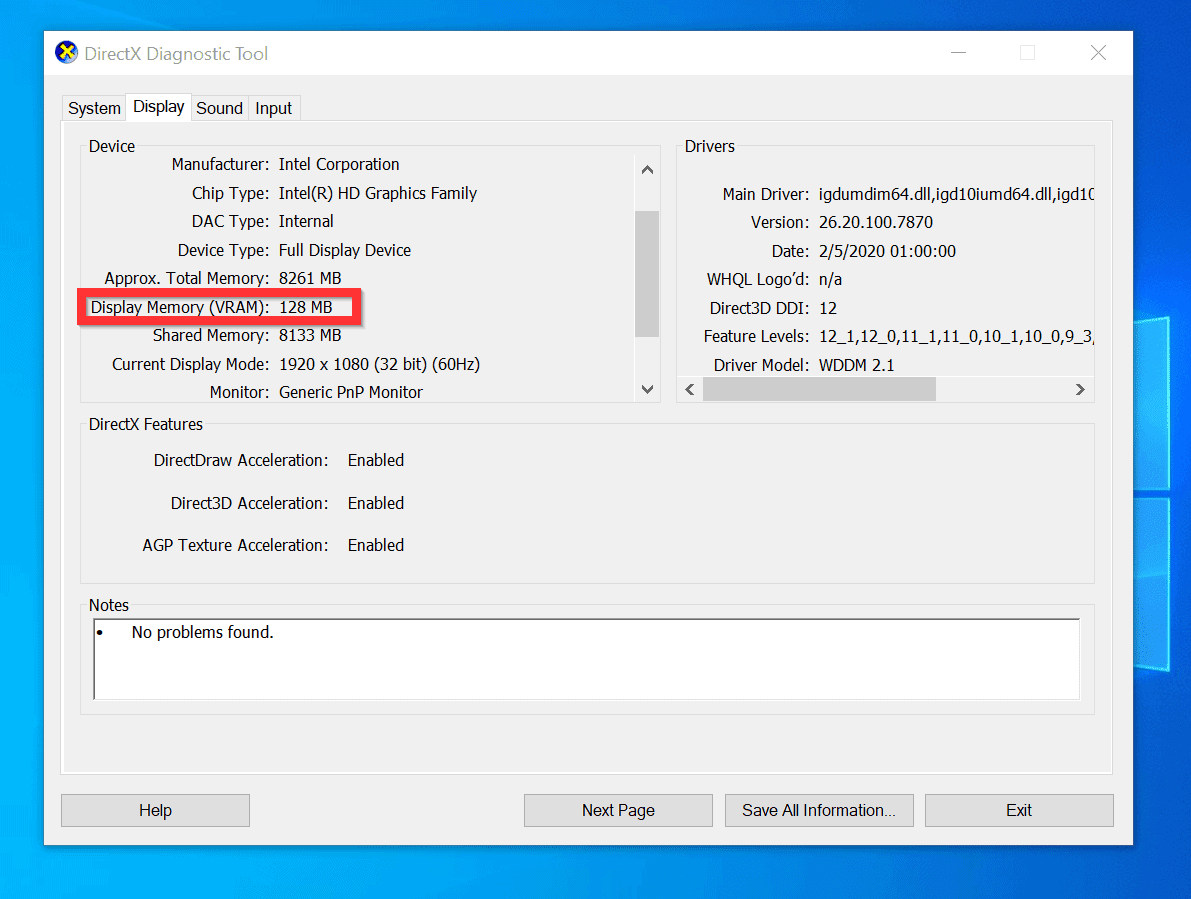Click Device list scroll down arrow
This screenshot has width=1191, height=899.
(647, 389)
